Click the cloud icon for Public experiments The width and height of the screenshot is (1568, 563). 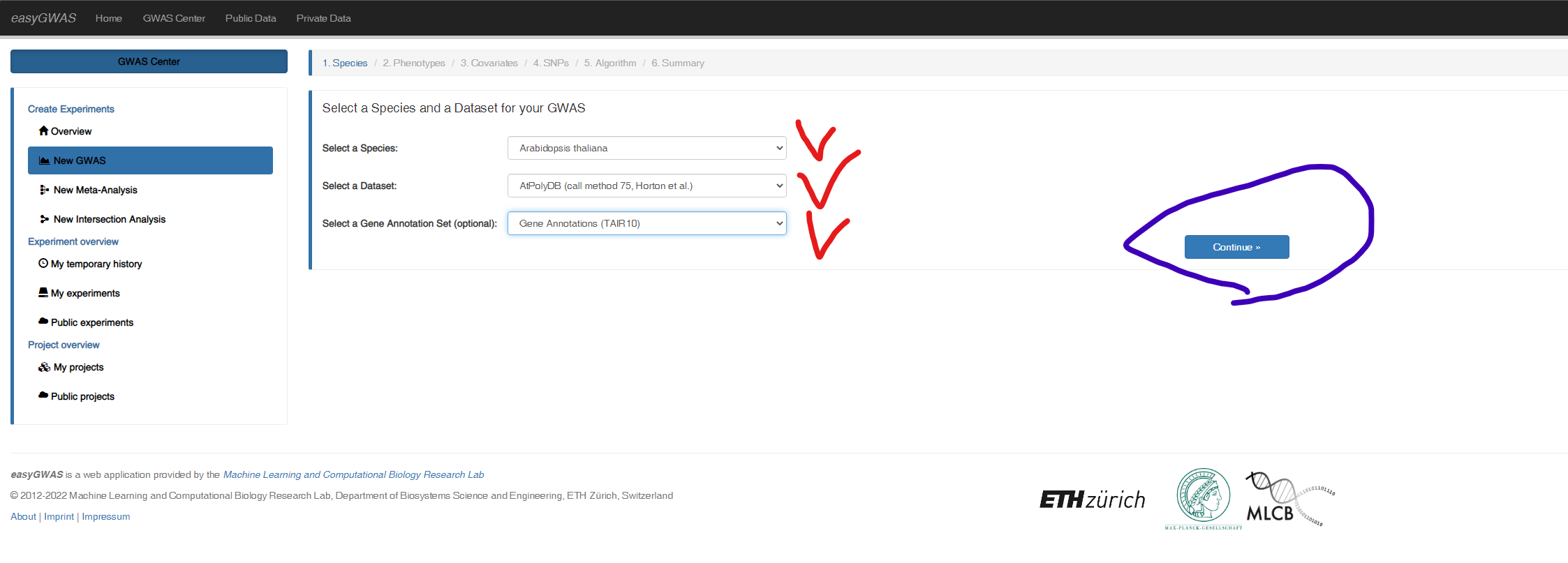tap(43, 322)
